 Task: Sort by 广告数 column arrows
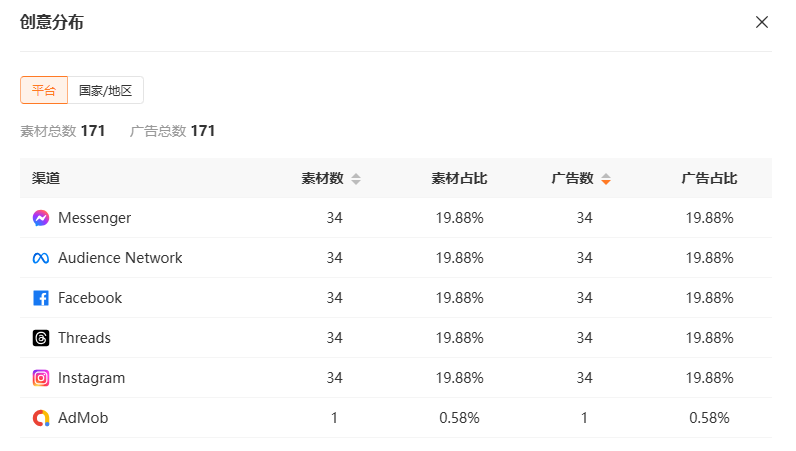(x=606, y=179)
